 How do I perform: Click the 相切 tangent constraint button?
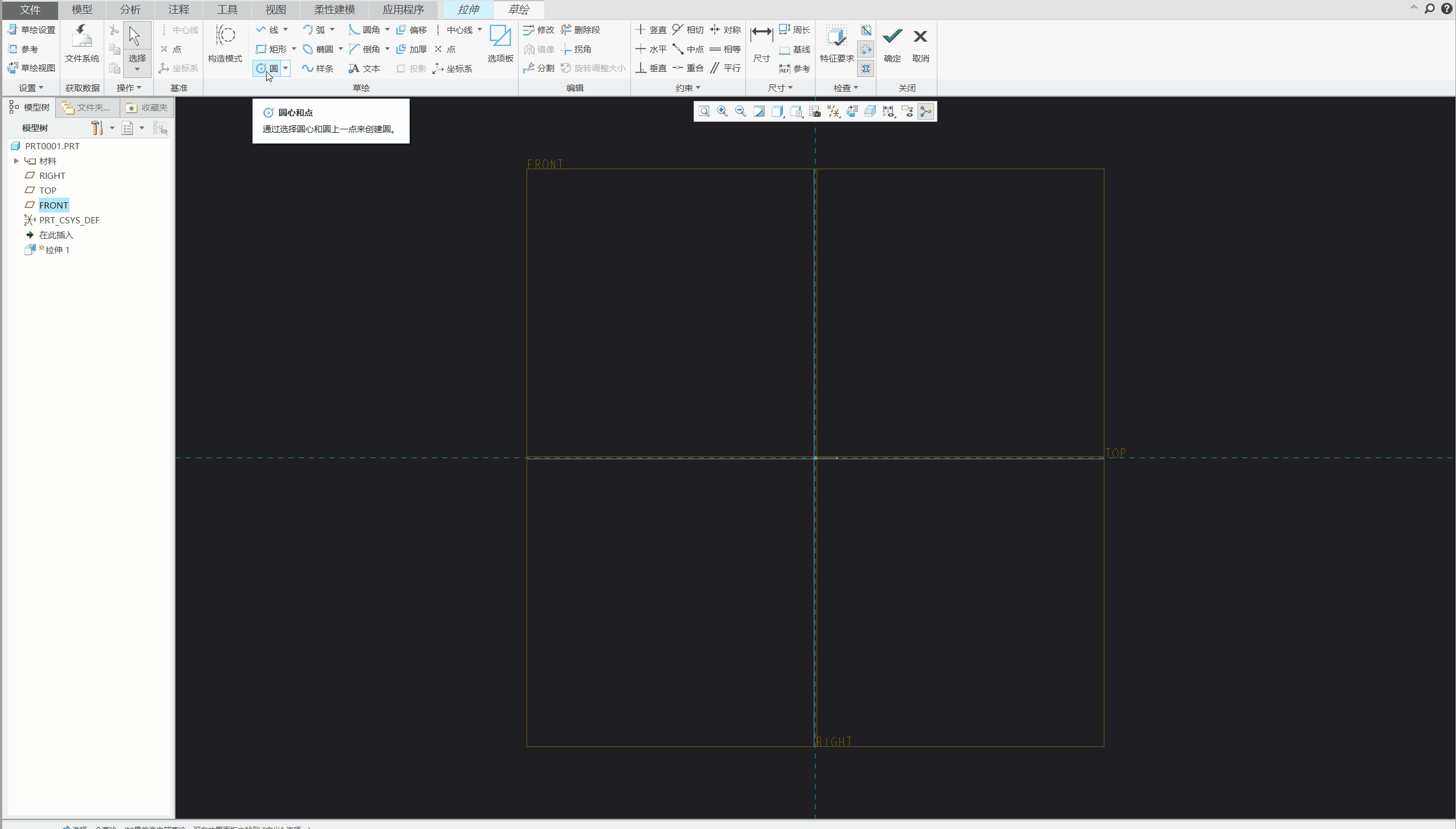tap(688, 30)
